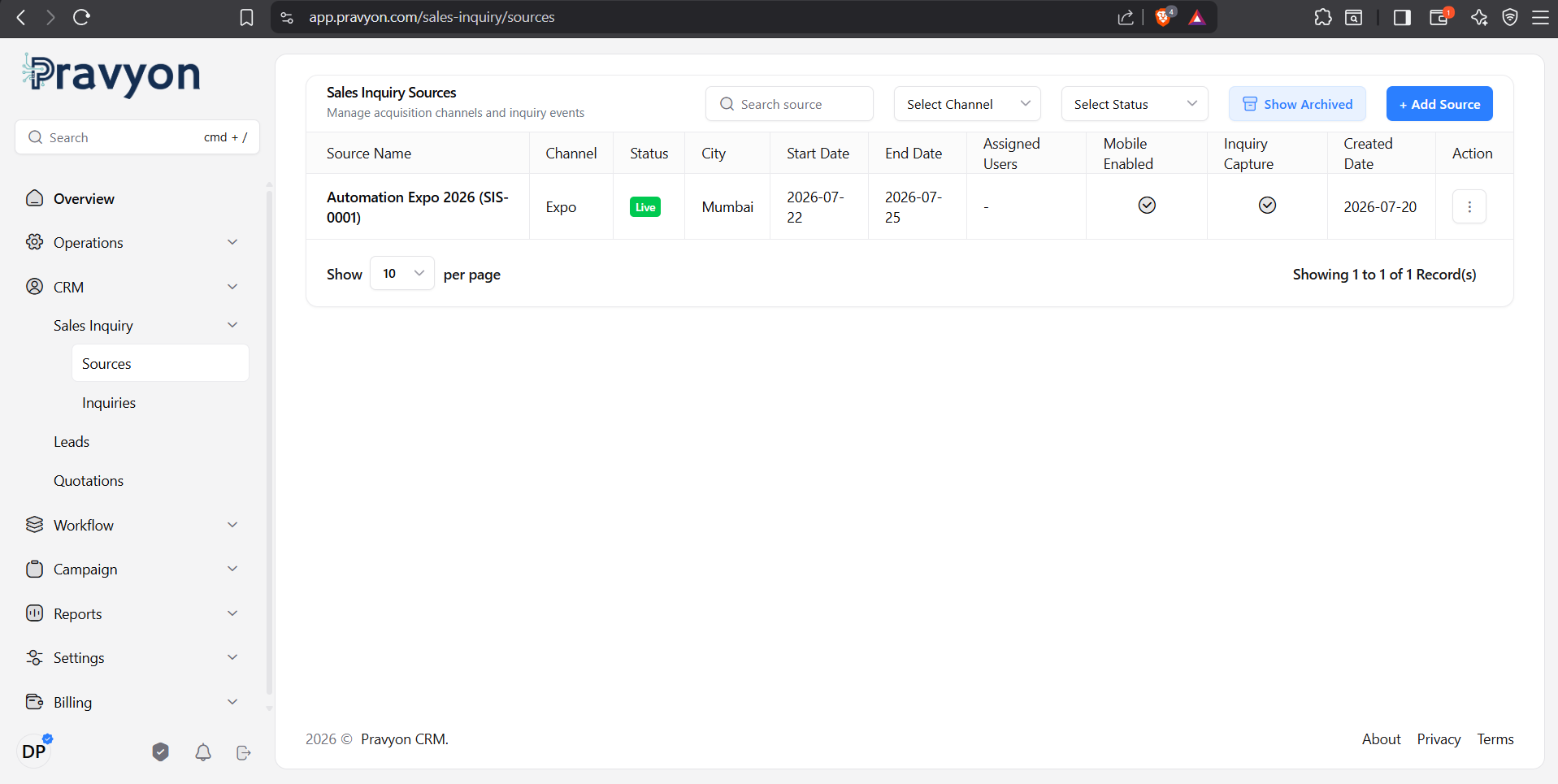Open notifications bell icon
Image resolution: width=1558 pixels, height=784 pixels.
(x=203, y=752)
